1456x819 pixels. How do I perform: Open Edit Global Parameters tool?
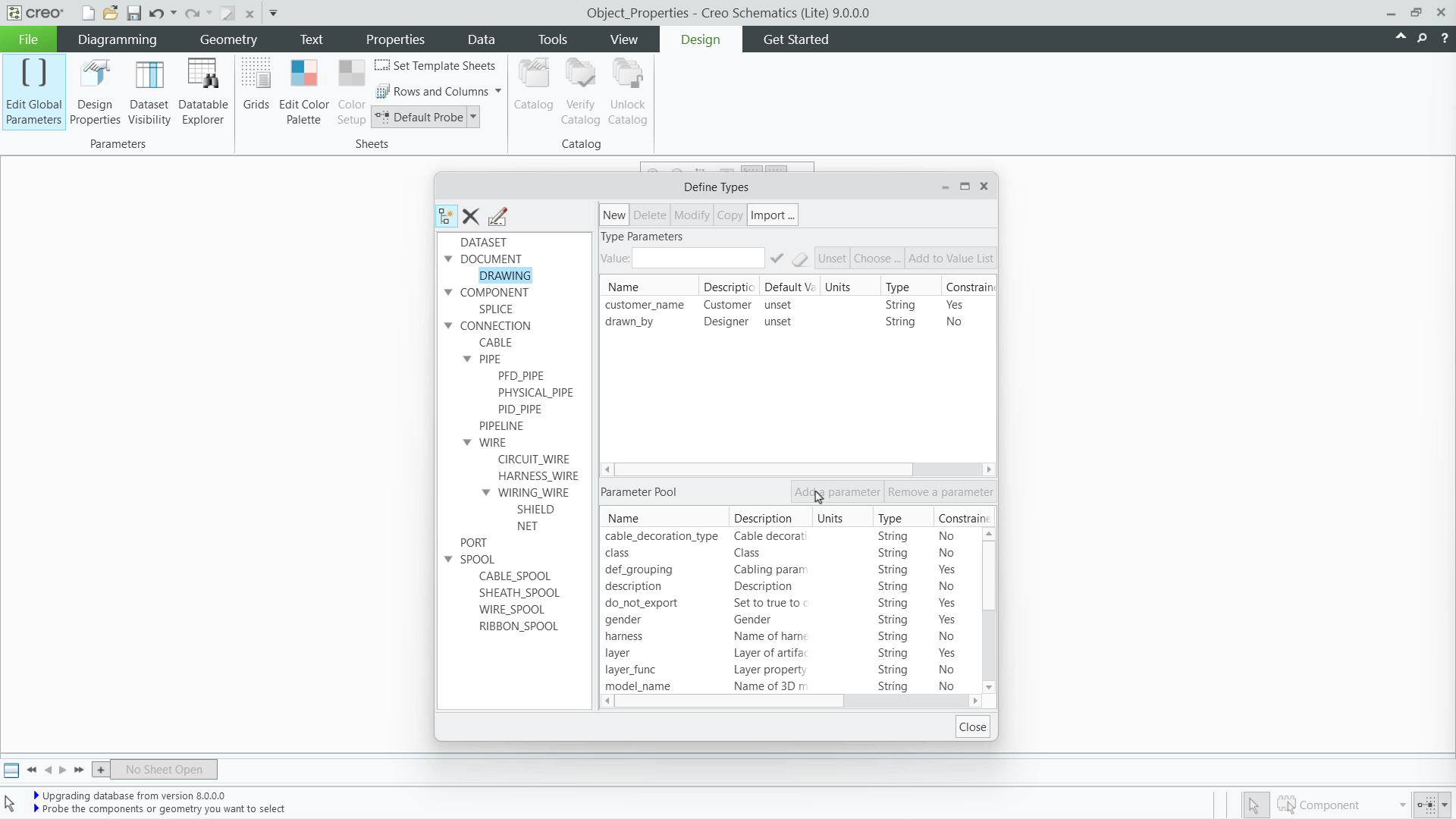click(33, 92)
